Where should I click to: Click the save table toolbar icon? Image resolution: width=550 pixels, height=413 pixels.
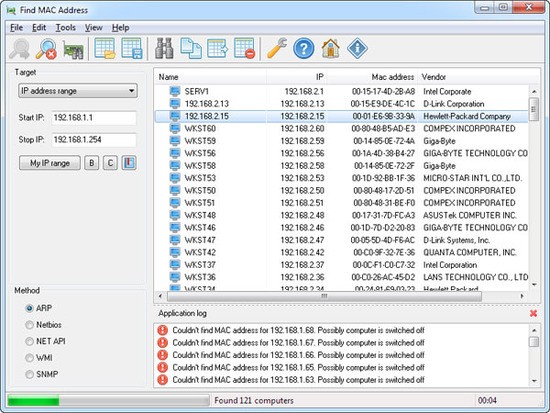(x=132, y=48)
